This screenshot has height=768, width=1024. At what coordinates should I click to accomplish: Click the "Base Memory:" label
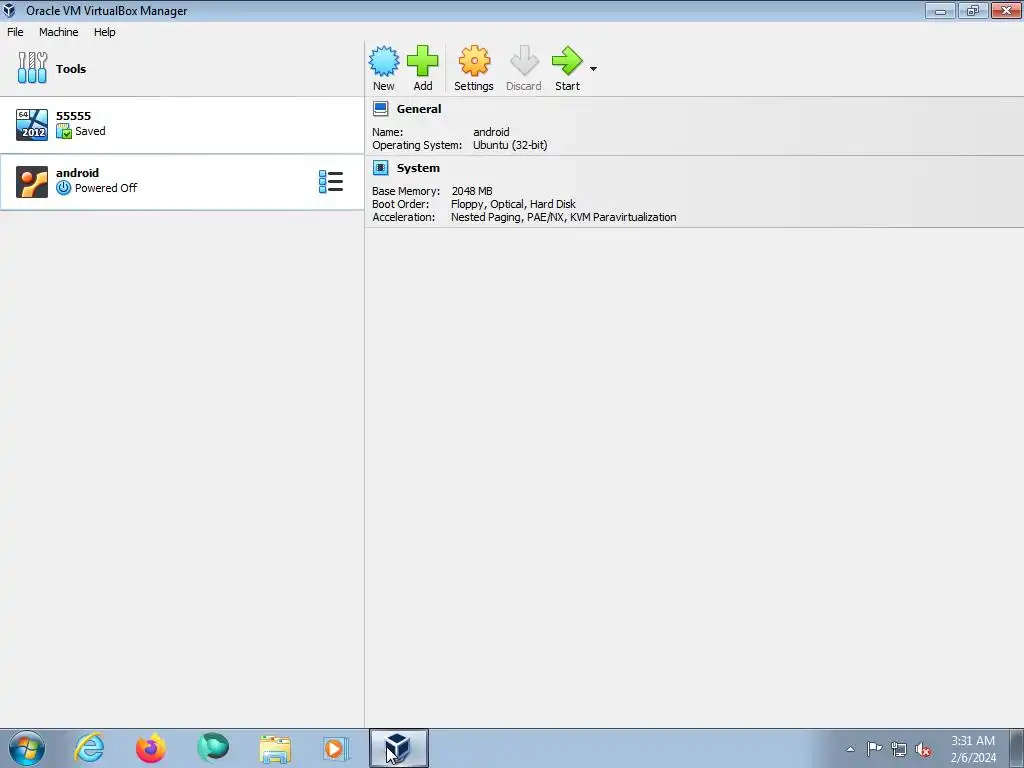coord(406,191)
